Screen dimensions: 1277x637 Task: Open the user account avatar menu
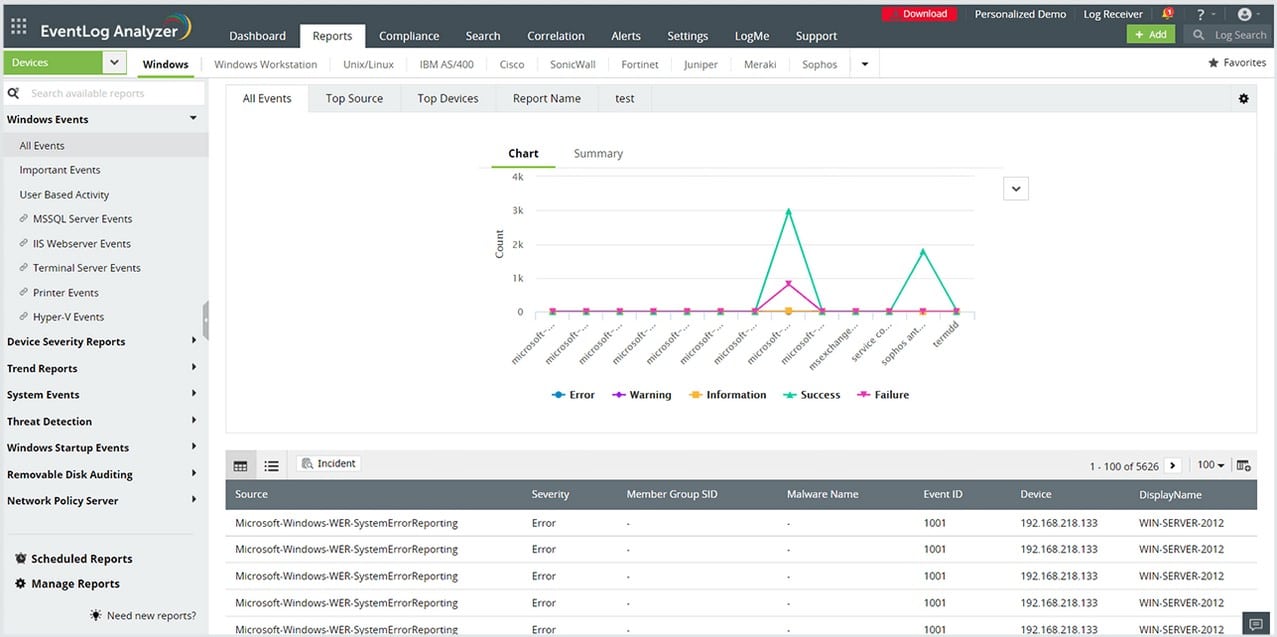(1245, 14)
